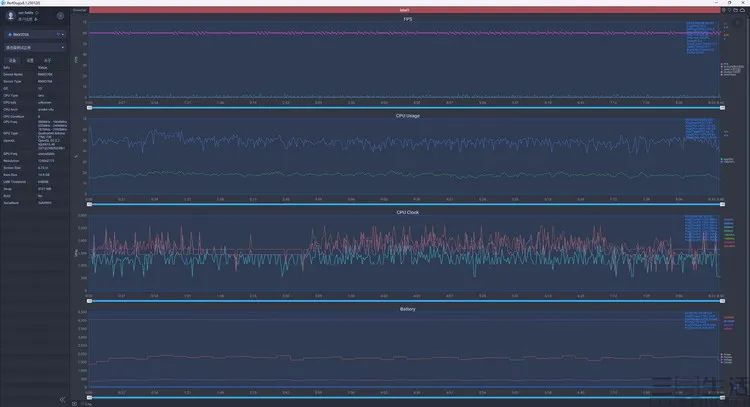
Task: Toggle the top Battery legend checkbox
Action: pyautogui.click(x=722, y=354)
